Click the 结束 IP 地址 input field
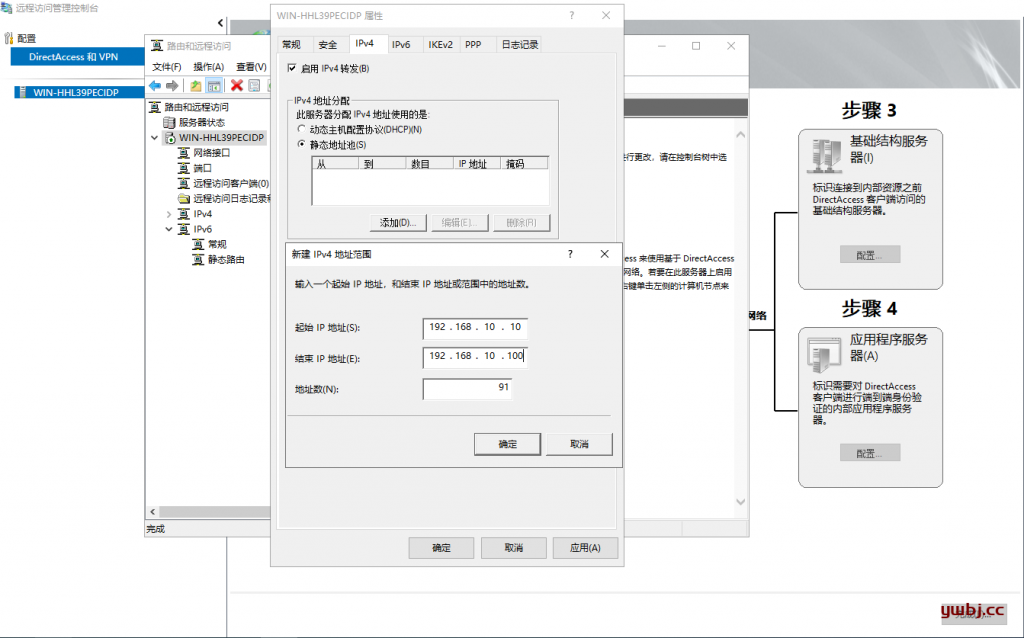This screenshot has width=1024, height=638. [475, 357]
